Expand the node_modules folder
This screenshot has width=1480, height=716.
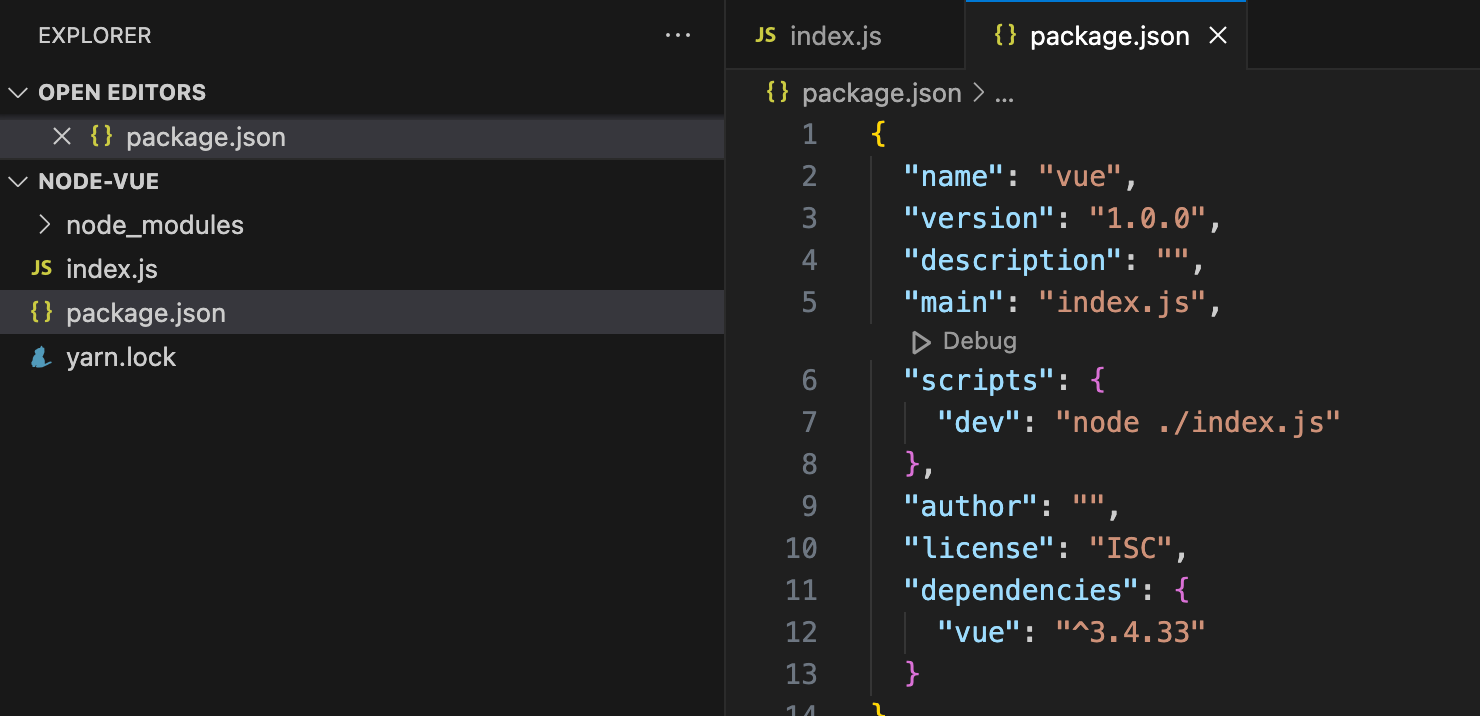tap(43, 225)
